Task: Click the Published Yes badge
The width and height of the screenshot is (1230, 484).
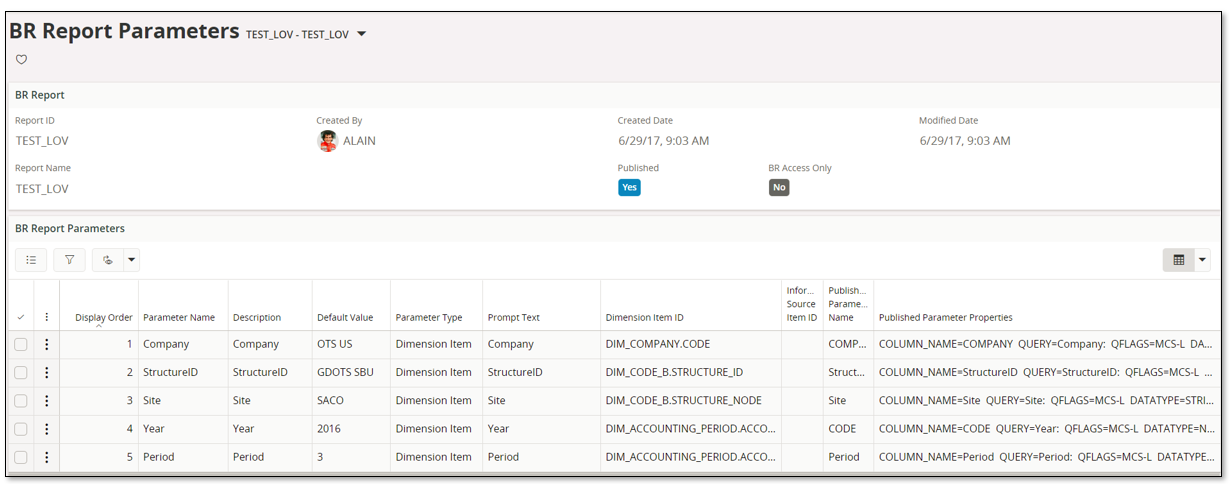Action: pos(629,187)
